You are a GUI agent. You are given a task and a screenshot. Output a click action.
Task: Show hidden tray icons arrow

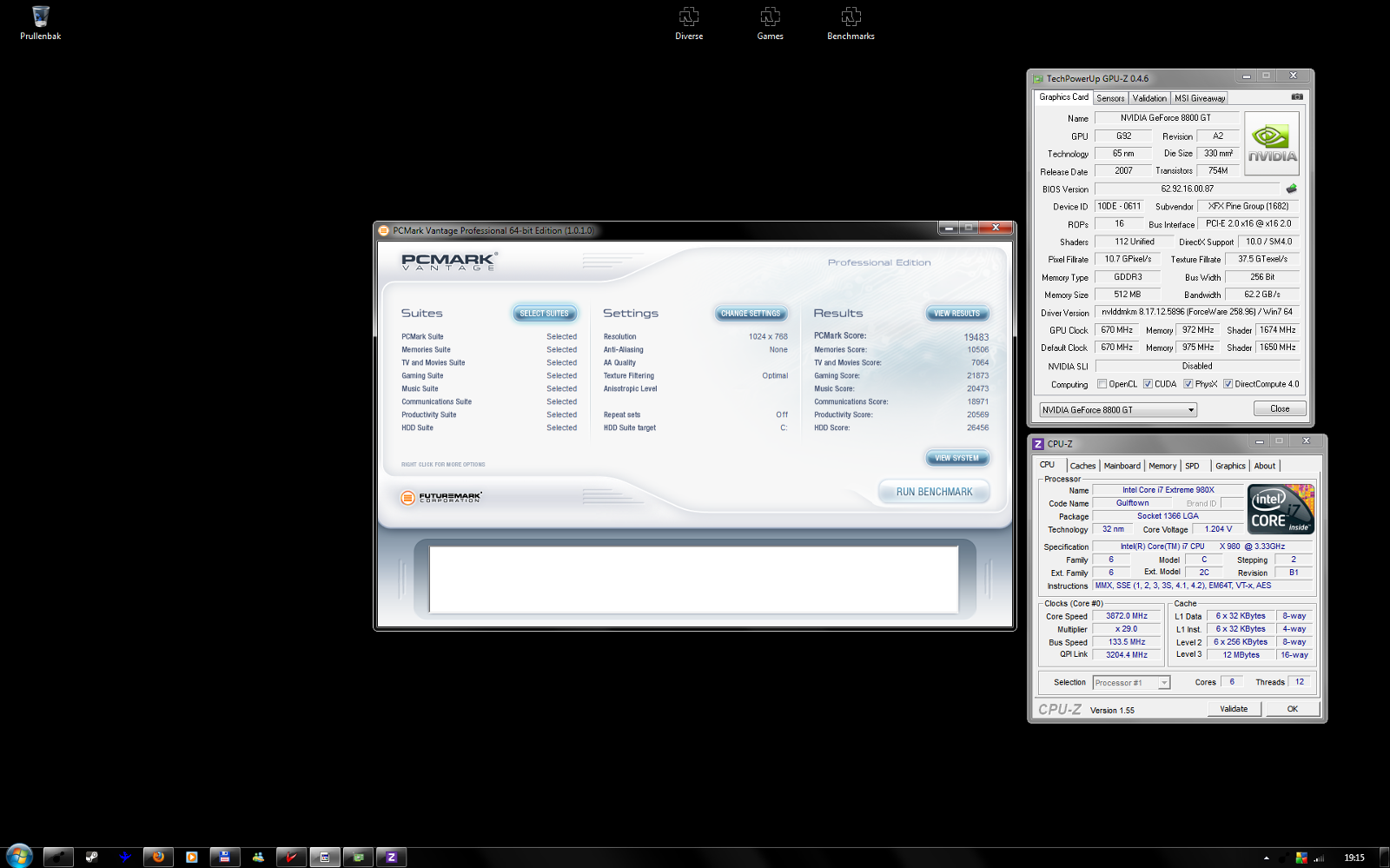pyautogui.click(x=1266, y=858)
